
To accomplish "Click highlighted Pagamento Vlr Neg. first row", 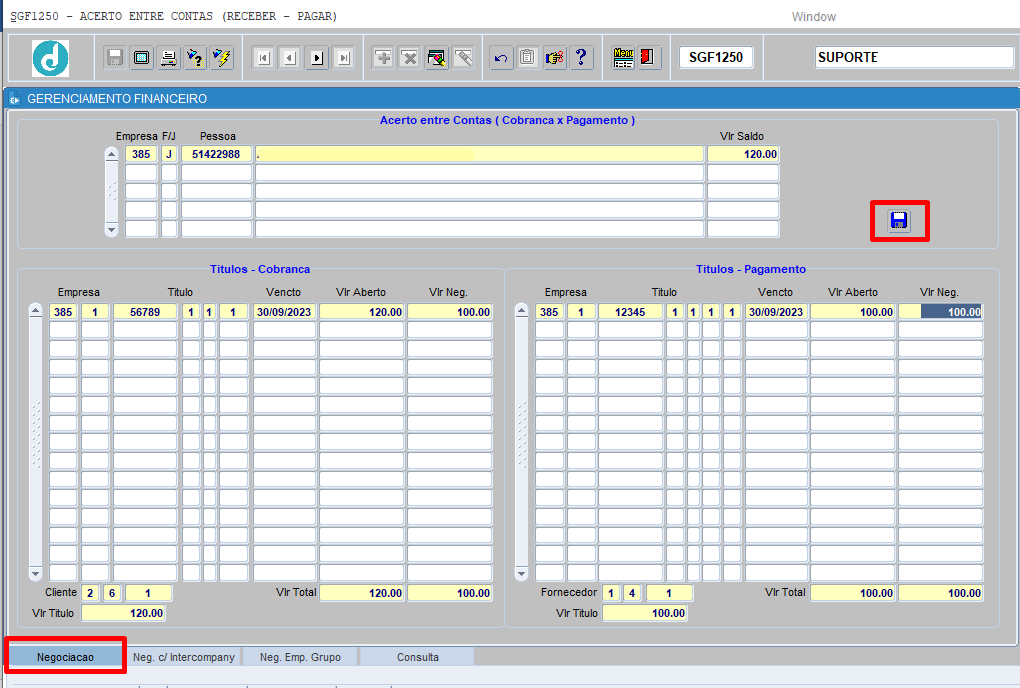I will point(941,312).
